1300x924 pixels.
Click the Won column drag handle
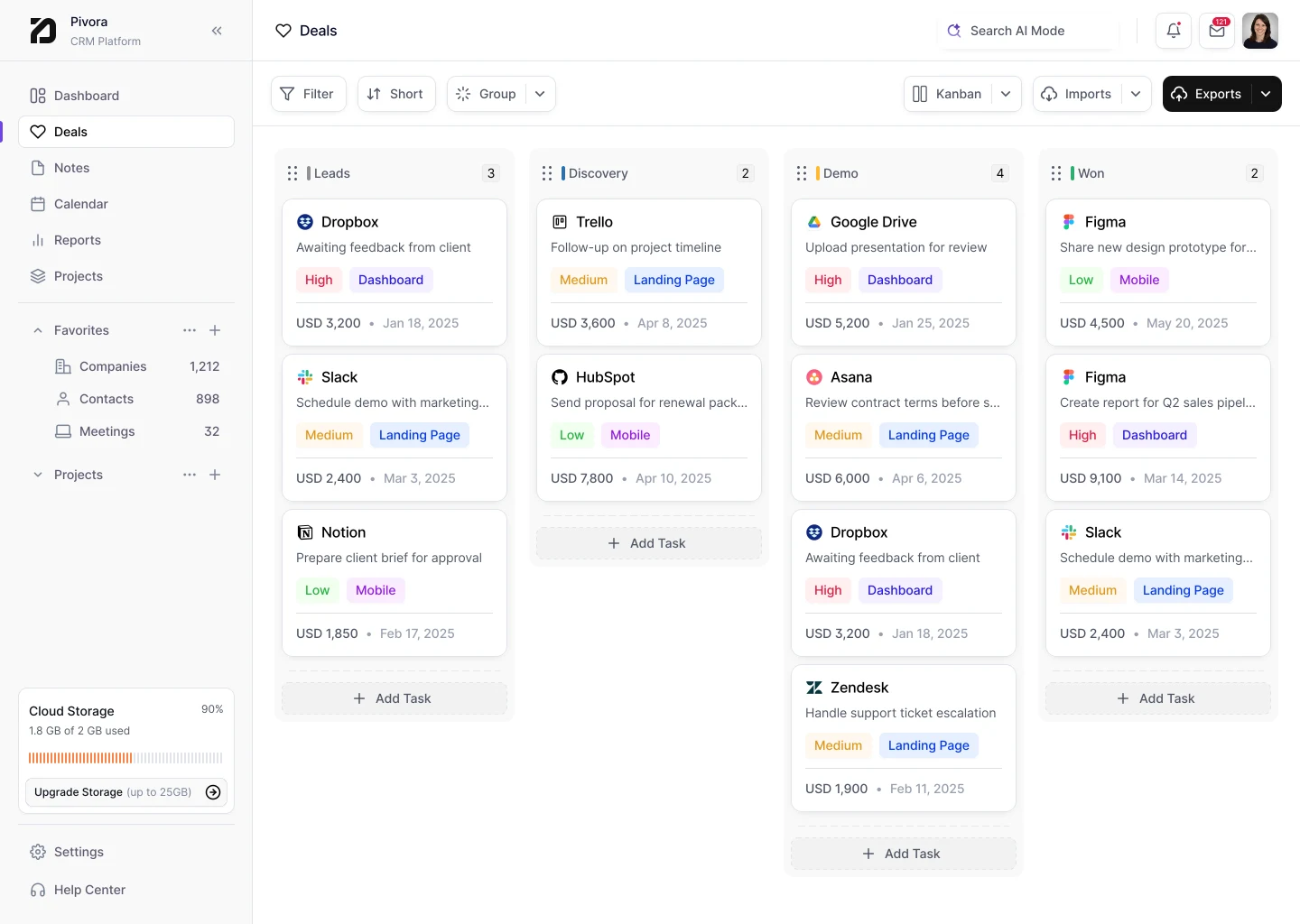pos(1056,173)
